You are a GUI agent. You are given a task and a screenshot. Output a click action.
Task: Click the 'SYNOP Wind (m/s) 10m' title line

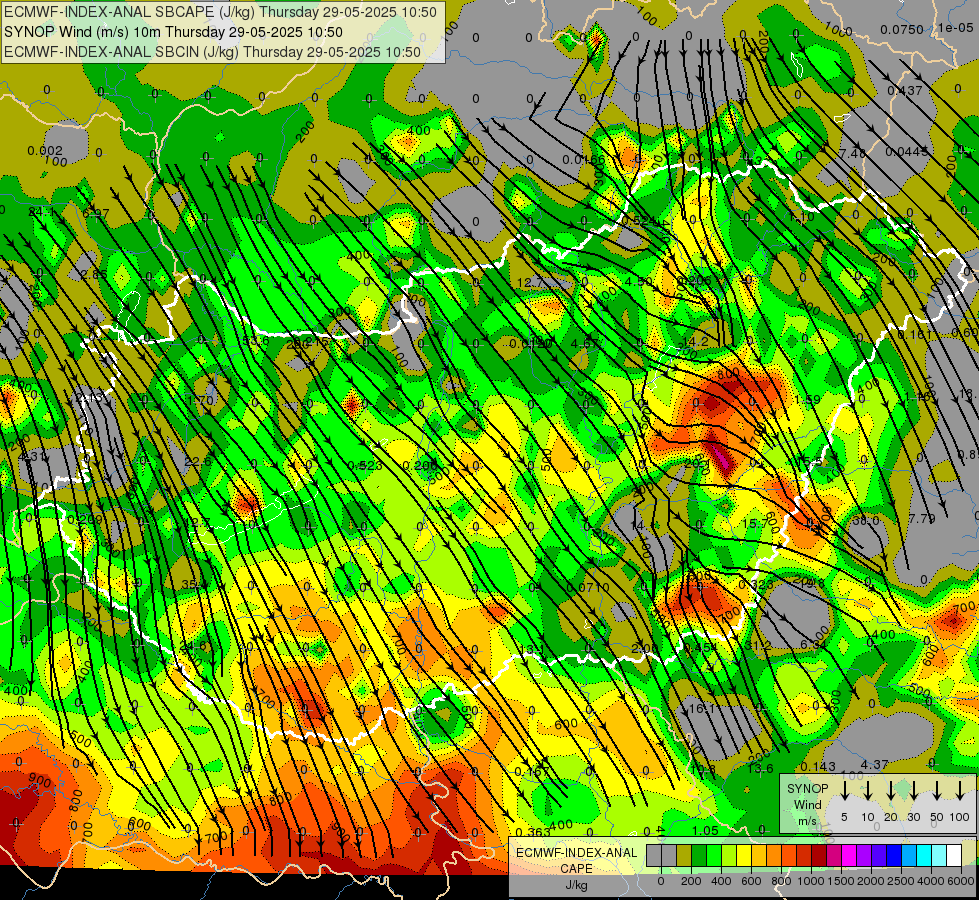tap(173, 32)
